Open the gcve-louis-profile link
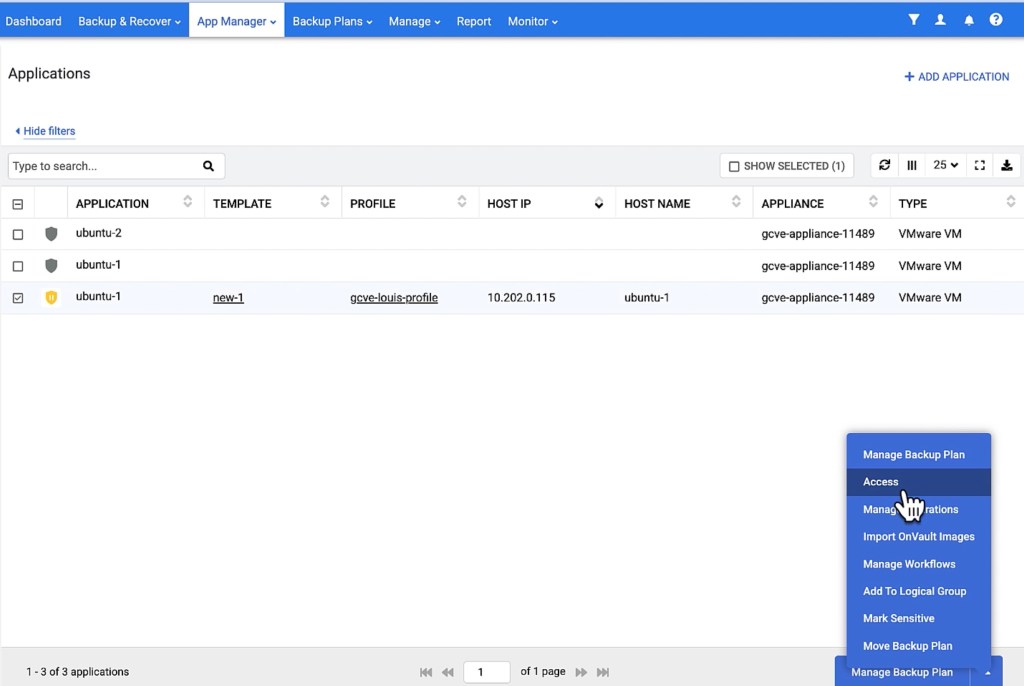Screen dimensions: 1024x686 pos(394,298)
